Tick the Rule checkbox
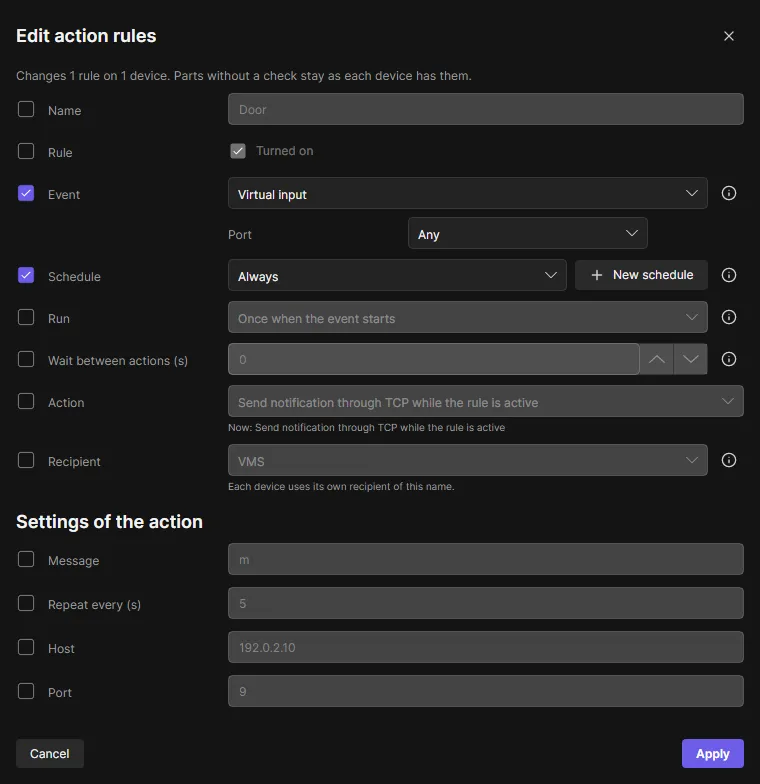The height and width of the screenshot is (784, 760). [x=26, y=151]
